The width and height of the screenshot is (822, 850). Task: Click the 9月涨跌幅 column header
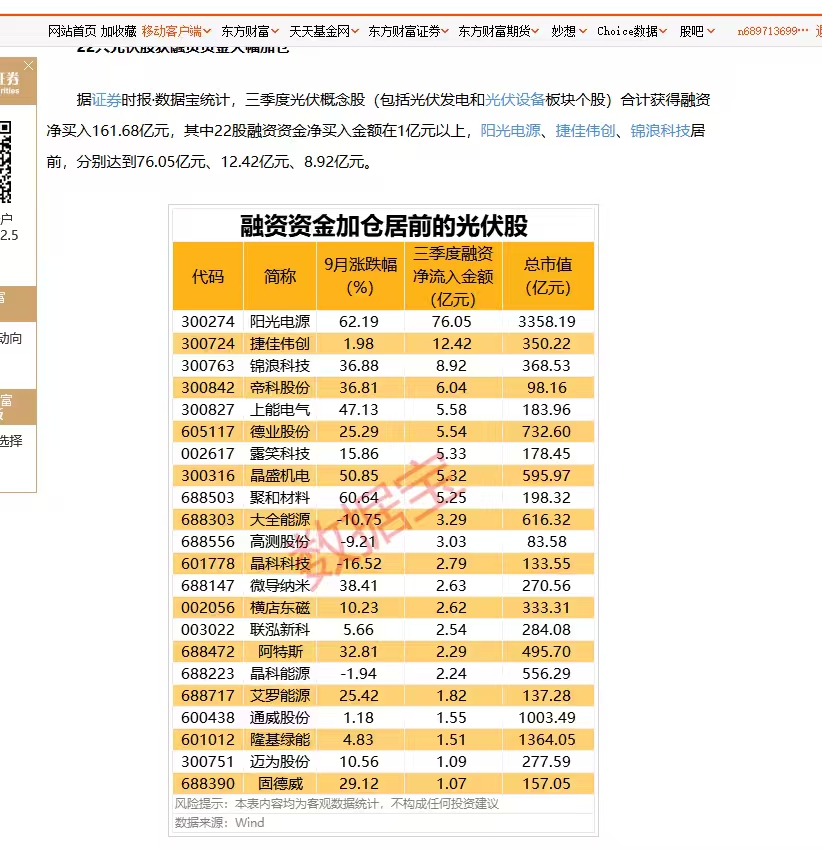pyautogui.click(x=360, y=276)
